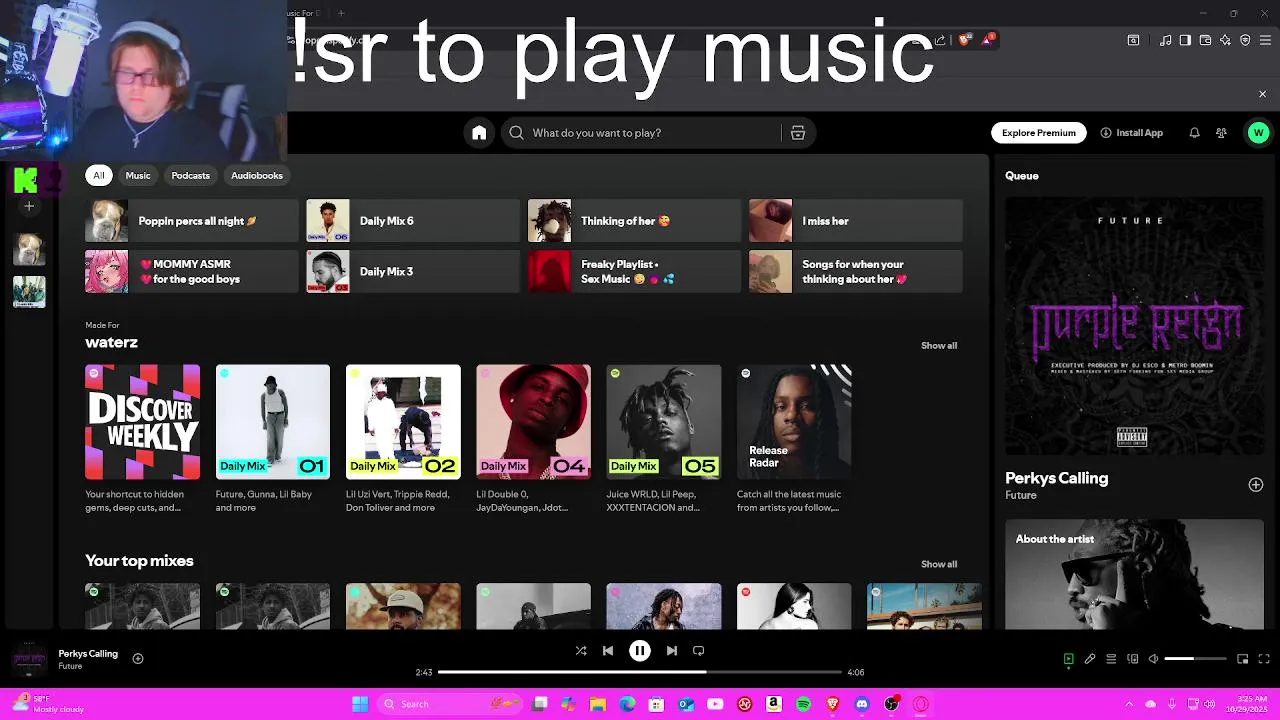Open Discover Weekly cover
The width and height of the screenshot is (1280, 720).
(142, 422)
